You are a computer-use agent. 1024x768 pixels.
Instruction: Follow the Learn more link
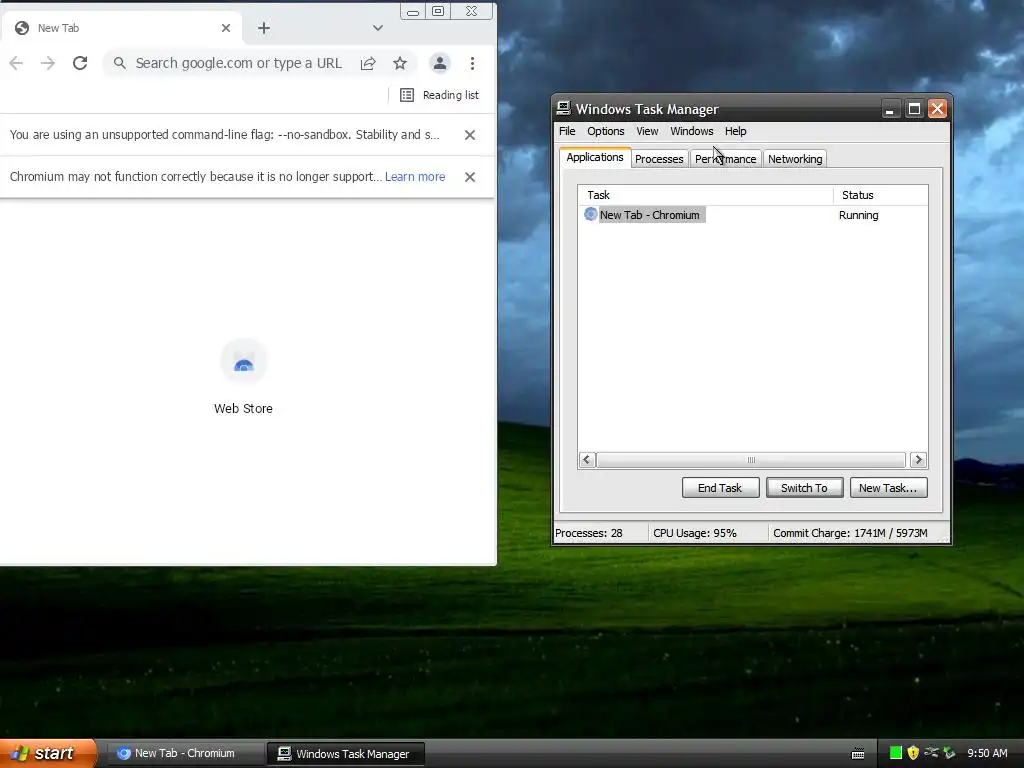pyautogui.click(x=415, y=177)
